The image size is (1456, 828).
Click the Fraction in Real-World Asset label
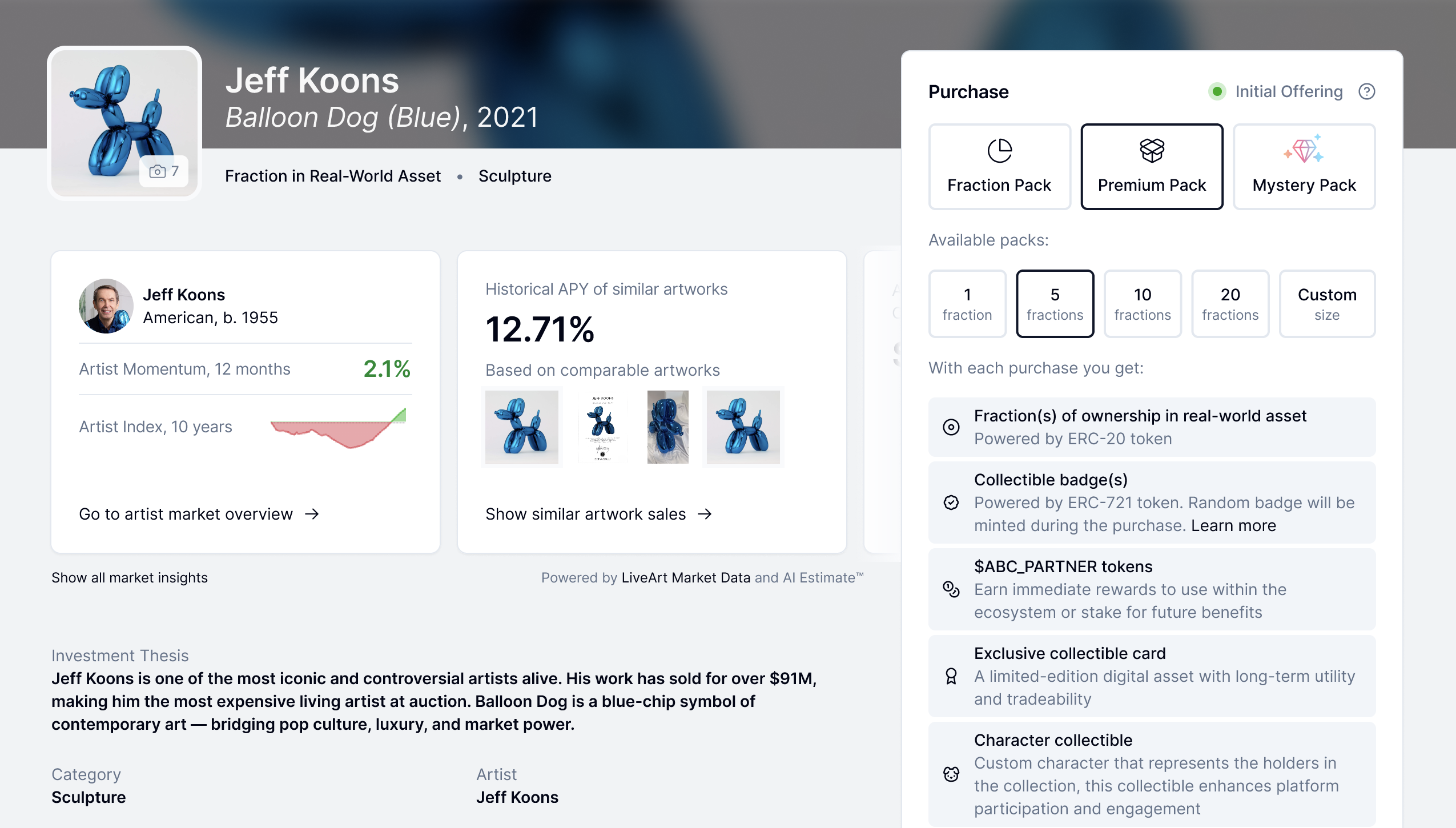tap(333, 176)
